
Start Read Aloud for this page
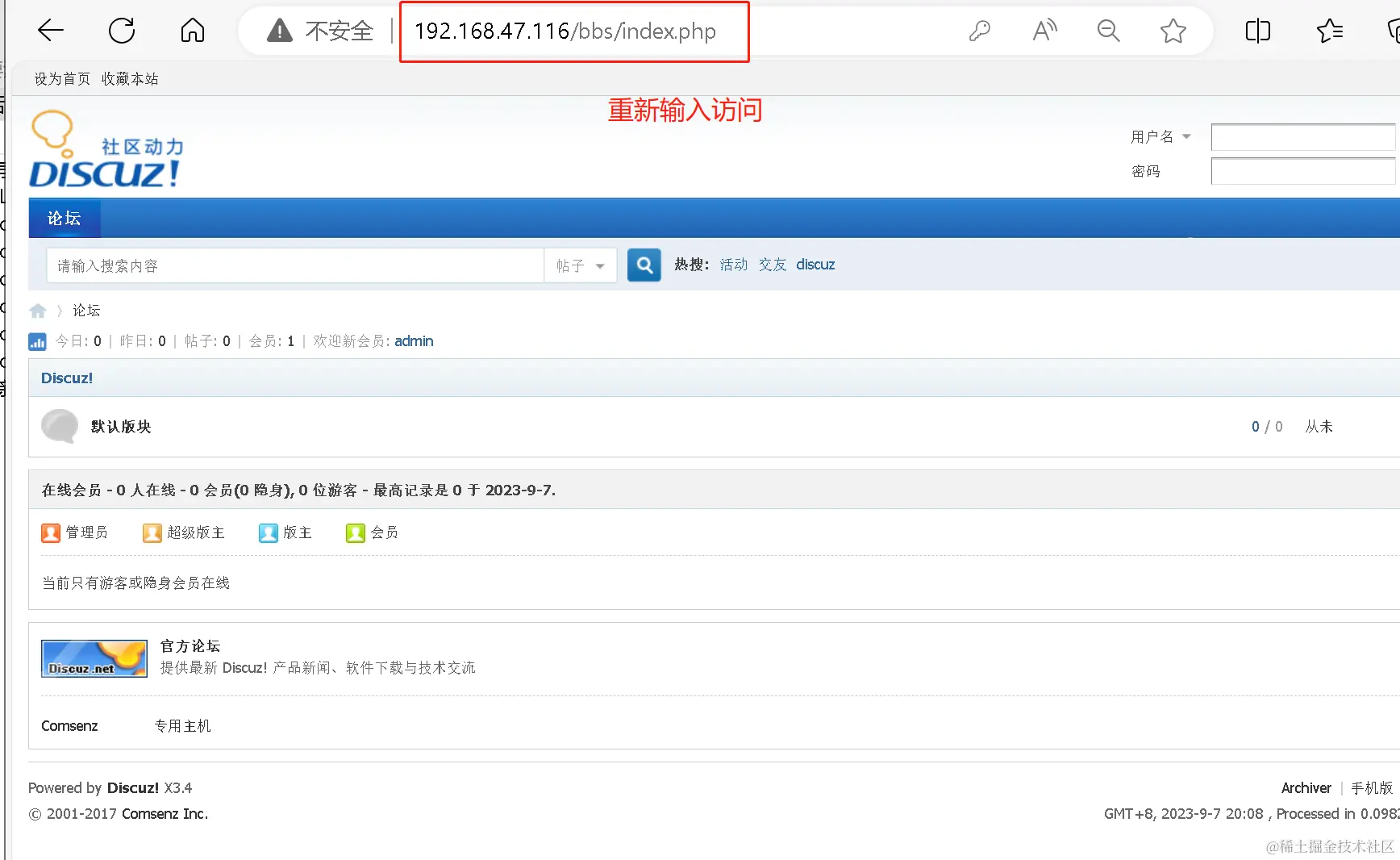pos(1044,31)
